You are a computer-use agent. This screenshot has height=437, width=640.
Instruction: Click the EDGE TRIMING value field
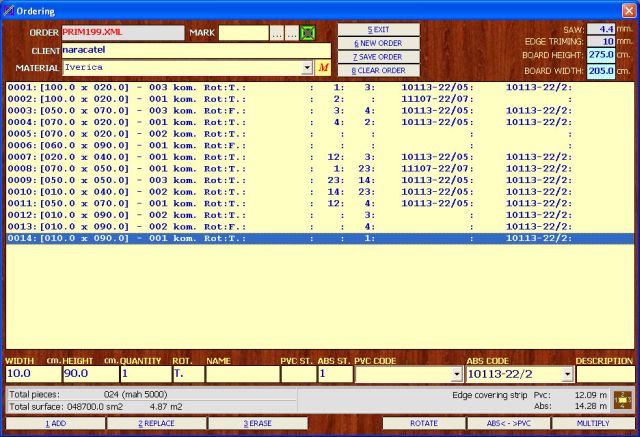pyautogui.click(x=601, y=42)
